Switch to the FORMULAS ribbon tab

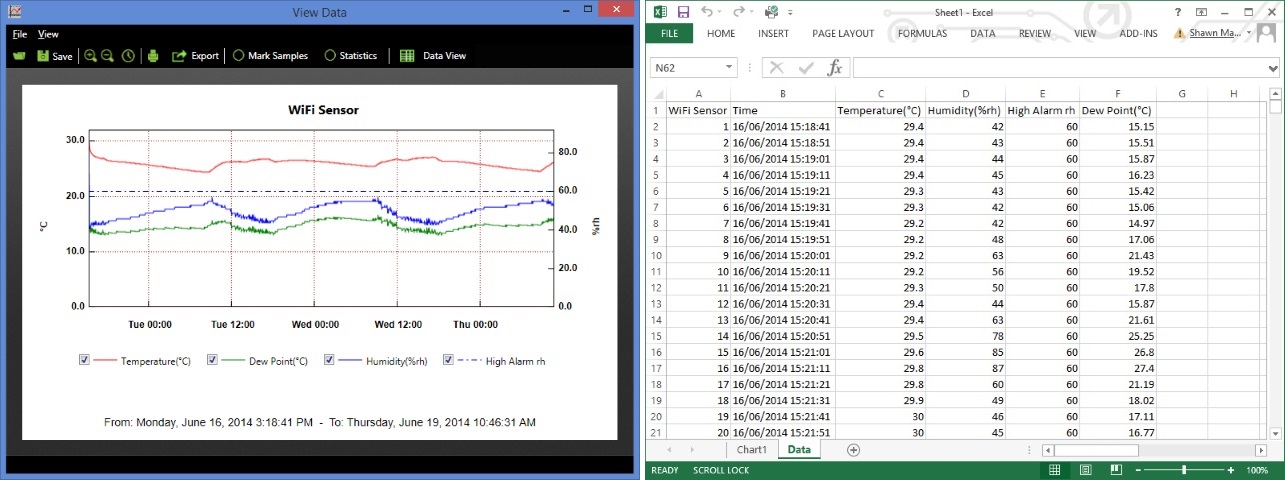(x=922, y=33)
